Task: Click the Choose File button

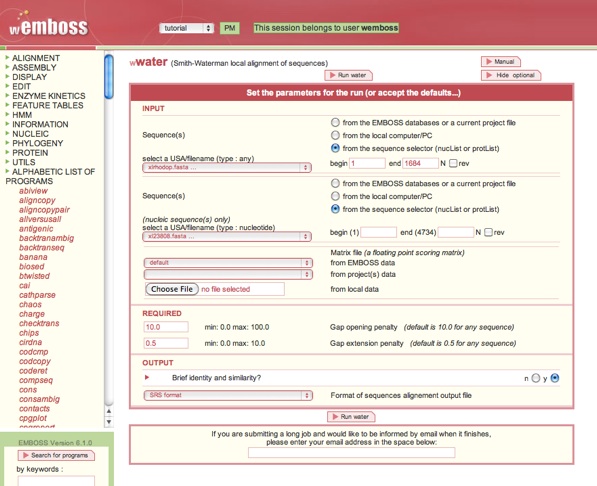Action: pyautogui.click(x=172, y=289)
